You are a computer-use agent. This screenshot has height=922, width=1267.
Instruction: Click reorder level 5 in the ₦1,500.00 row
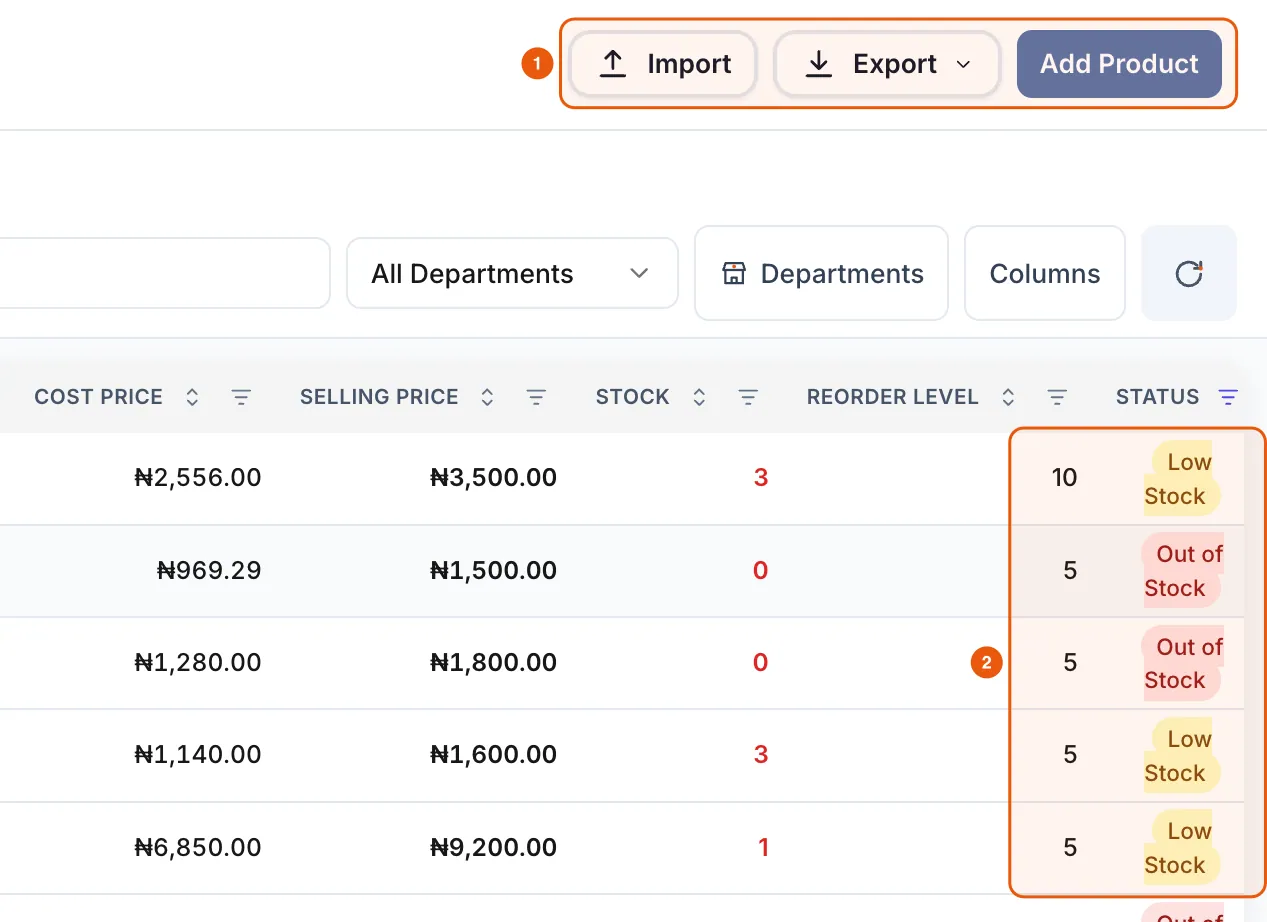[x=1070, y=571]
